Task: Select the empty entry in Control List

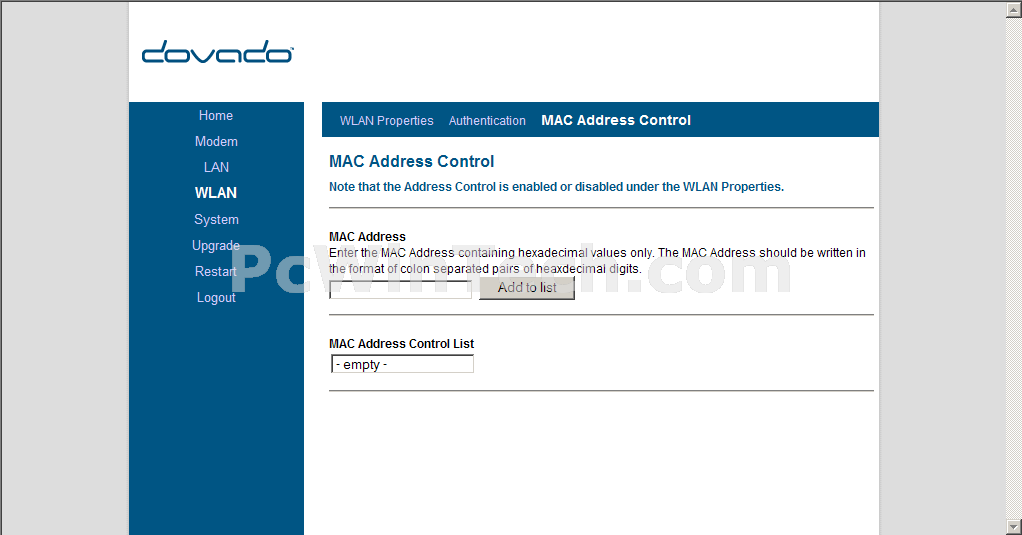Action: (x=402, y=364)
